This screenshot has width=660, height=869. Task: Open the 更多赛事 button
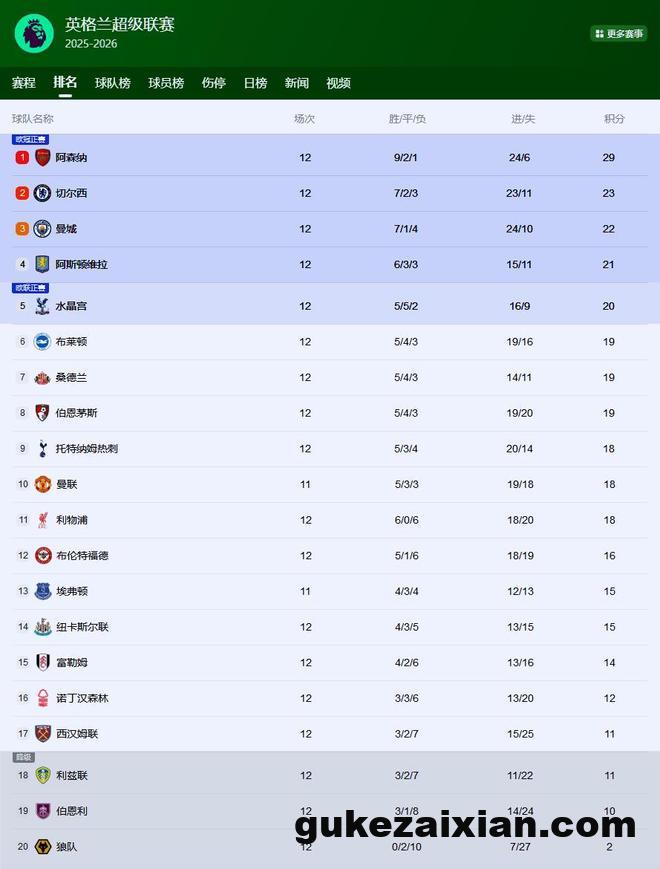coord(619,34)
